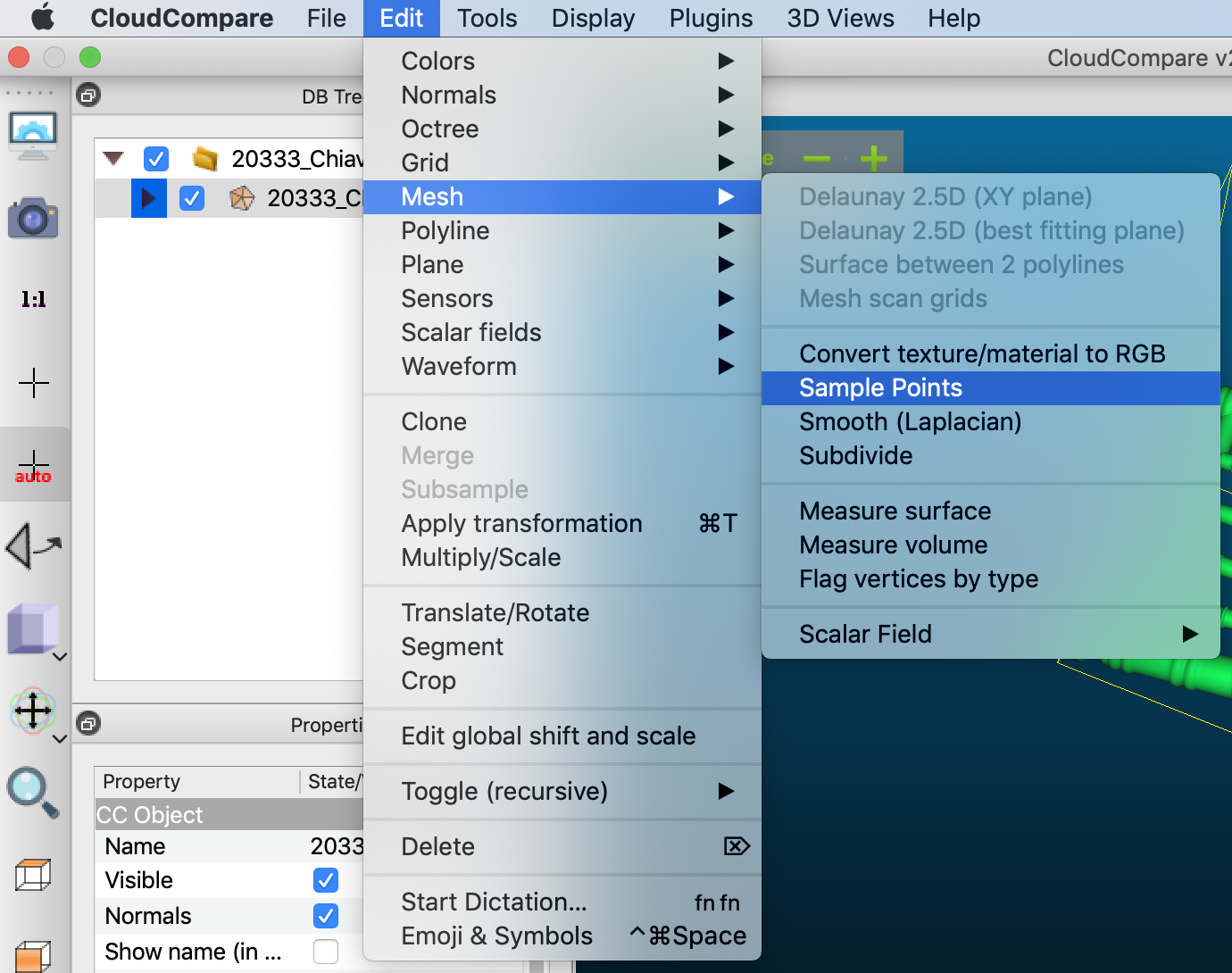Open the Octree submenu
The image size is (1232, 973).
[x=562, y=129]
